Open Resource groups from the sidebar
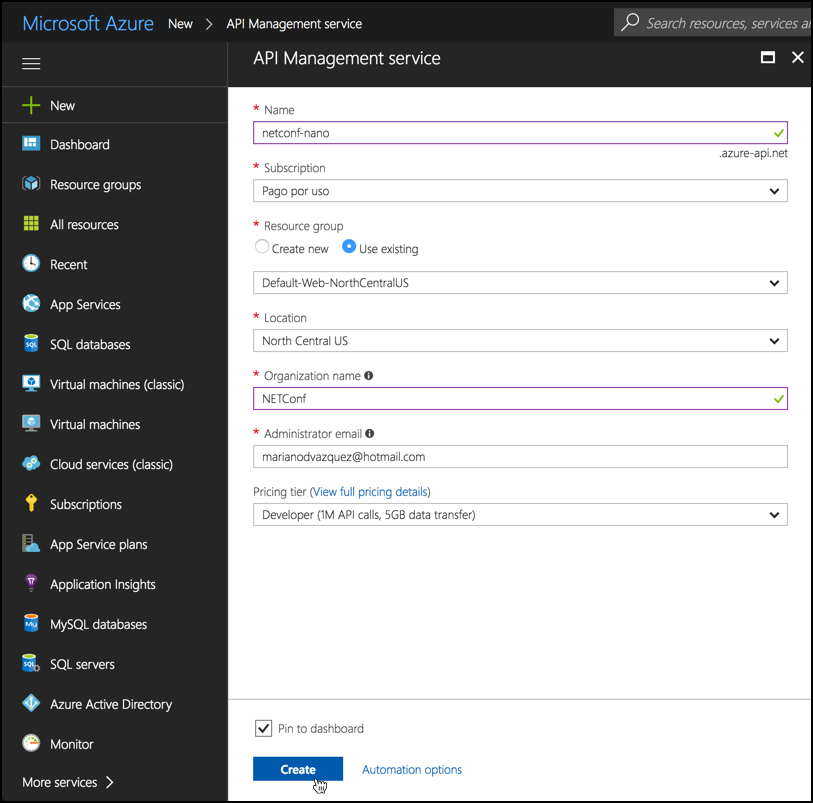This screenshot has width=813, height=803. 95,185
